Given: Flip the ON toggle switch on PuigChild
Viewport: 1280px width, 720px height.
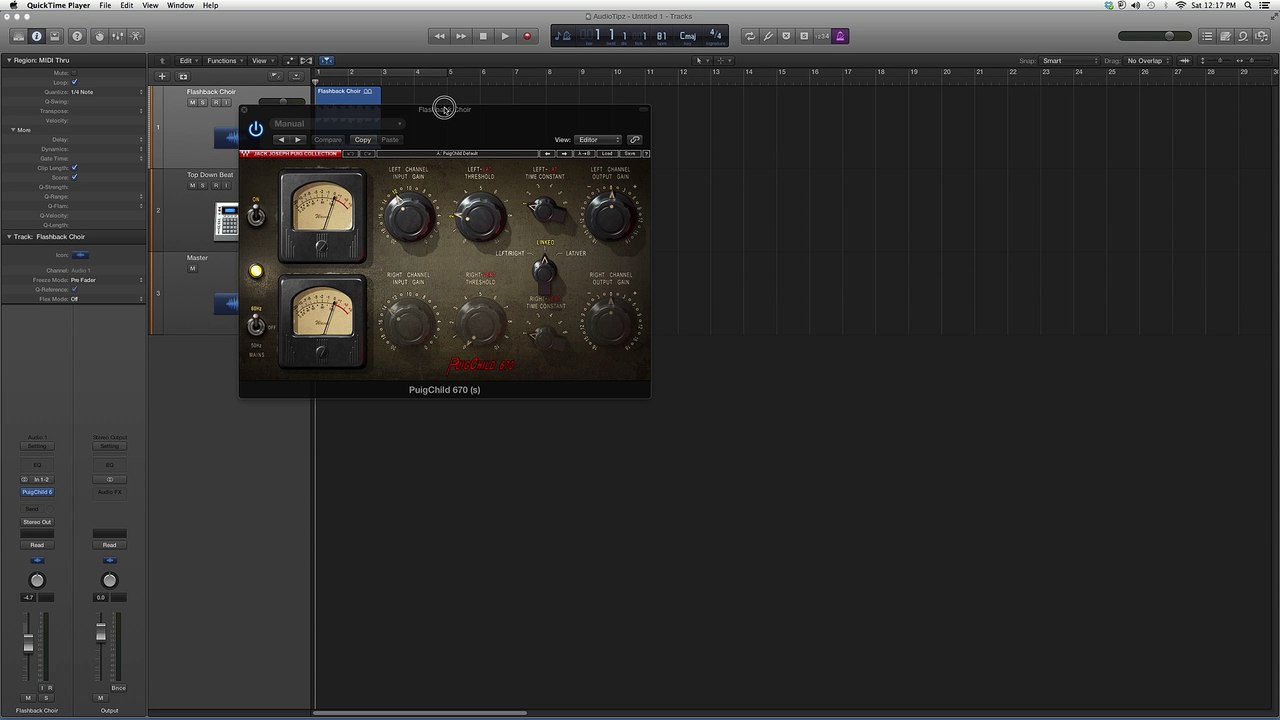Looking at the screenshot, I should (256, 216).
